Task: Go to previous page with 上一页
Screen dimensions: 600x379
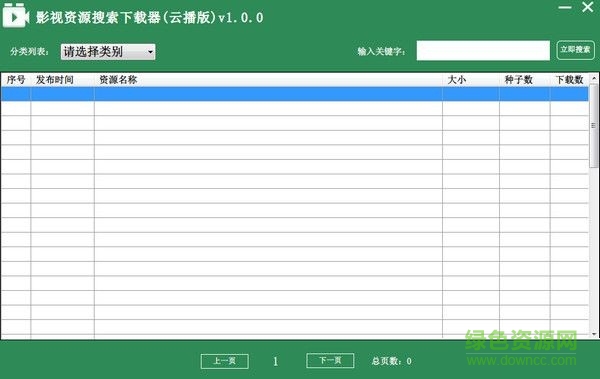Action: pos(225,361)
